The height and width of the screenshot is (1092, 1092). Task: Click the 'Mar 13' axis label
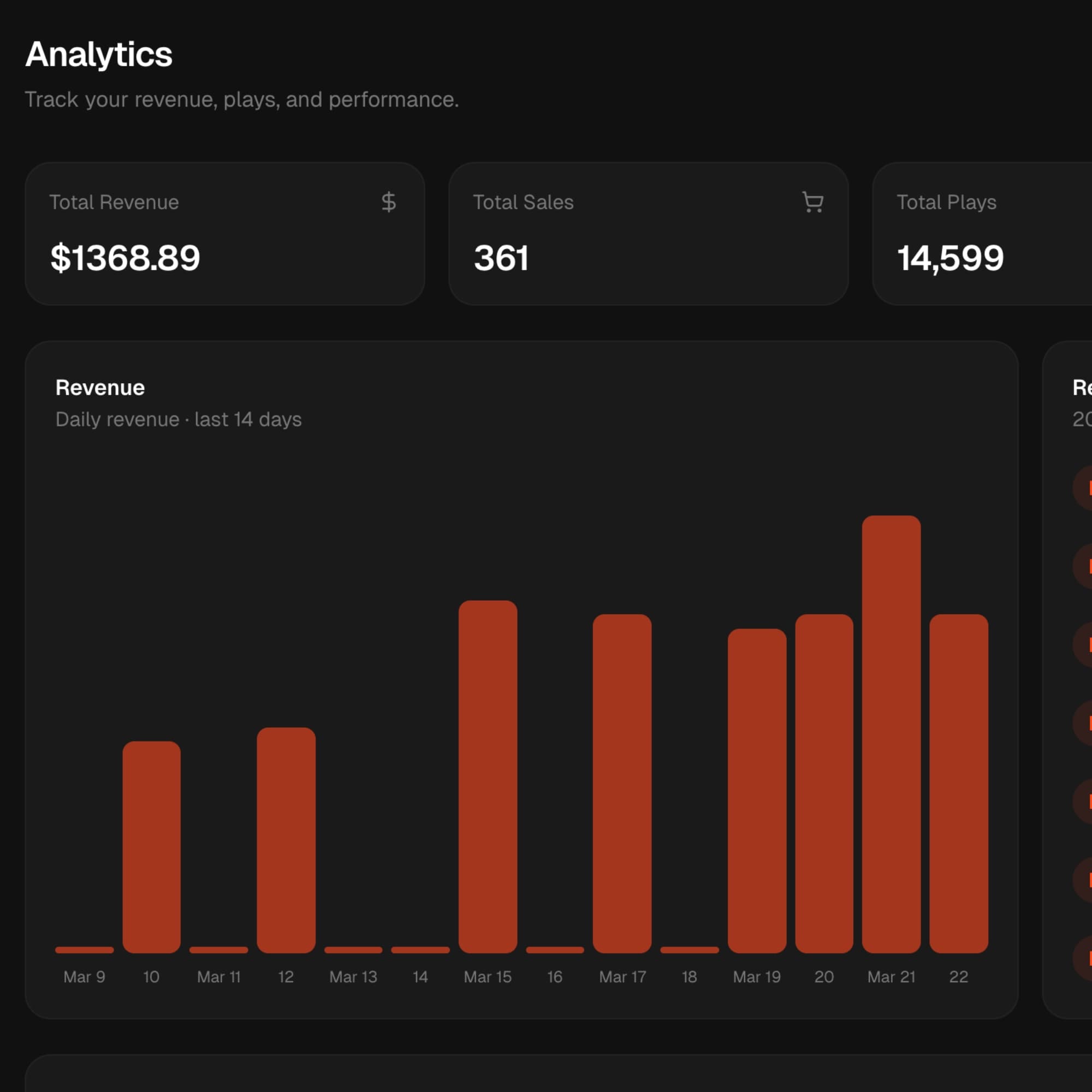pyautogui.click(x=353, y=977)
